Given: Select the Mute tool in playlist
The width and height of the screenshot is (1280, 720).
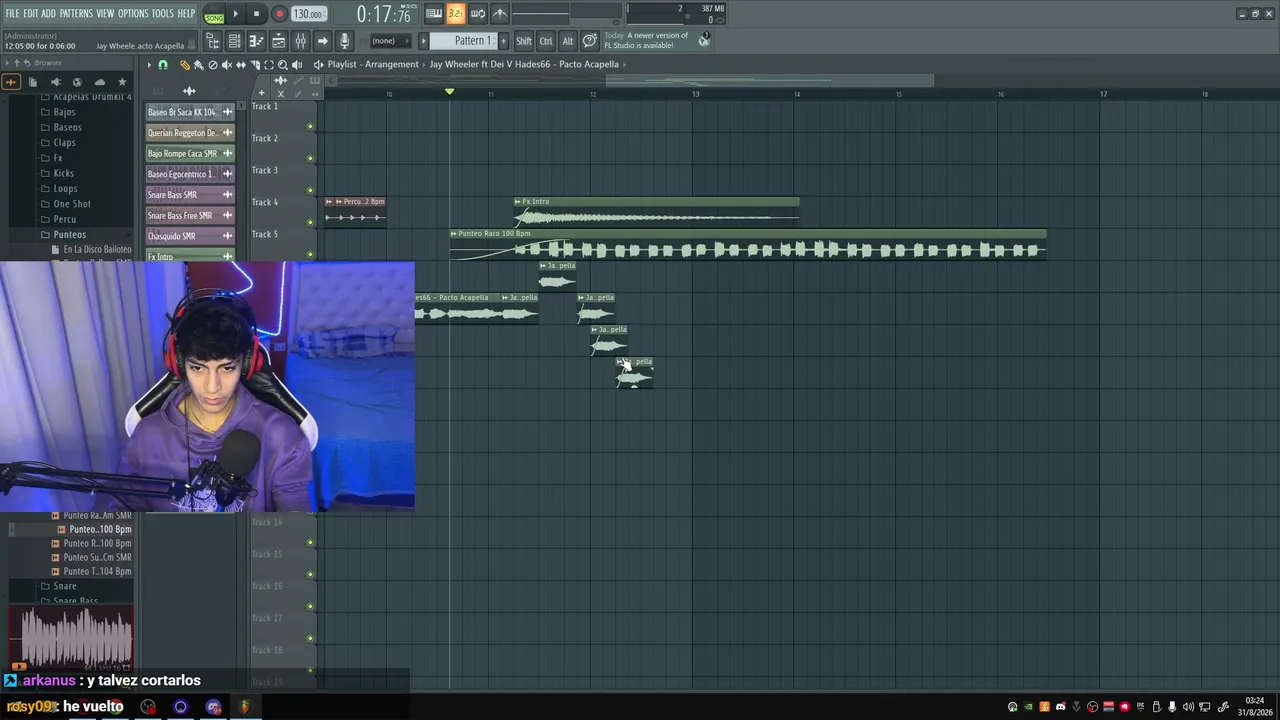Looking at the screenshot, I should click(226, 65).
